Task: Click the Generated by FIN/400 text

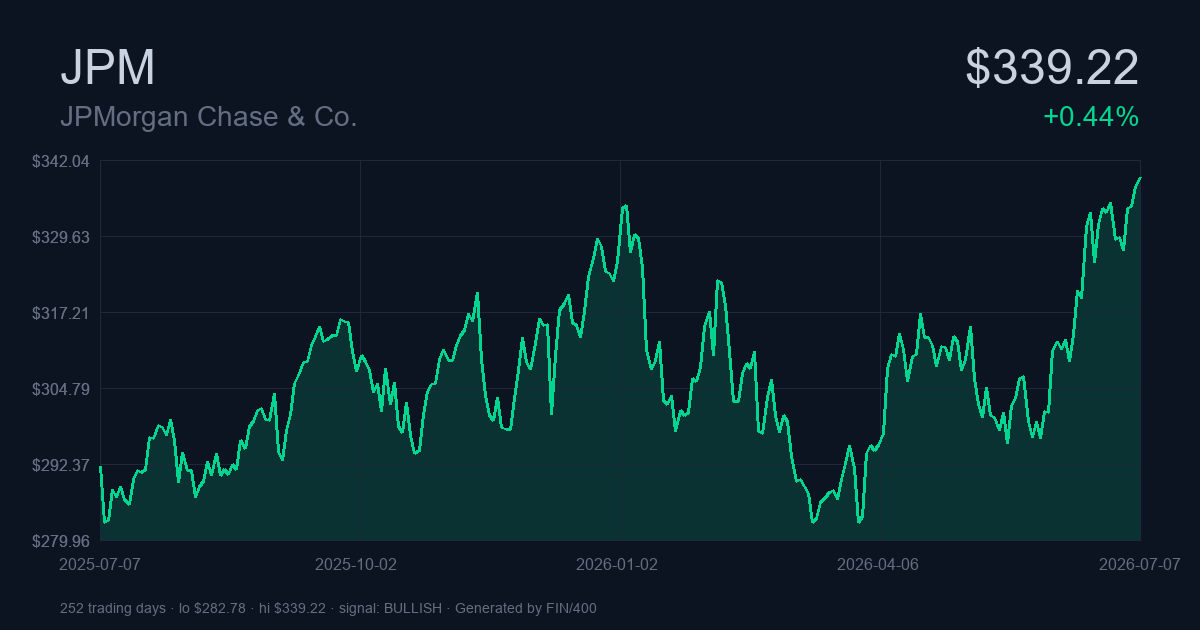Action: (526, 608)
